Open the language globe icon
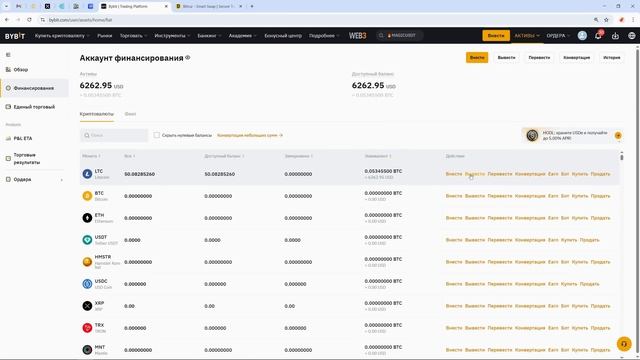Screen dimensions: 640x360 pyautogui.click(x=631, y=36)
